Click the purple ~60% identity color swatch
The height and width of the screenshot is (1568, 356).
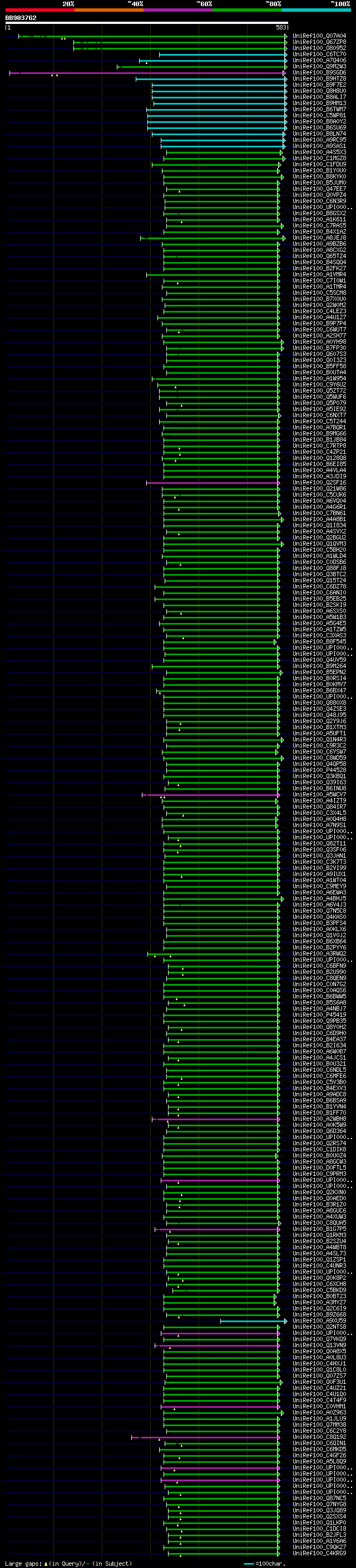(x=179, y=10)
